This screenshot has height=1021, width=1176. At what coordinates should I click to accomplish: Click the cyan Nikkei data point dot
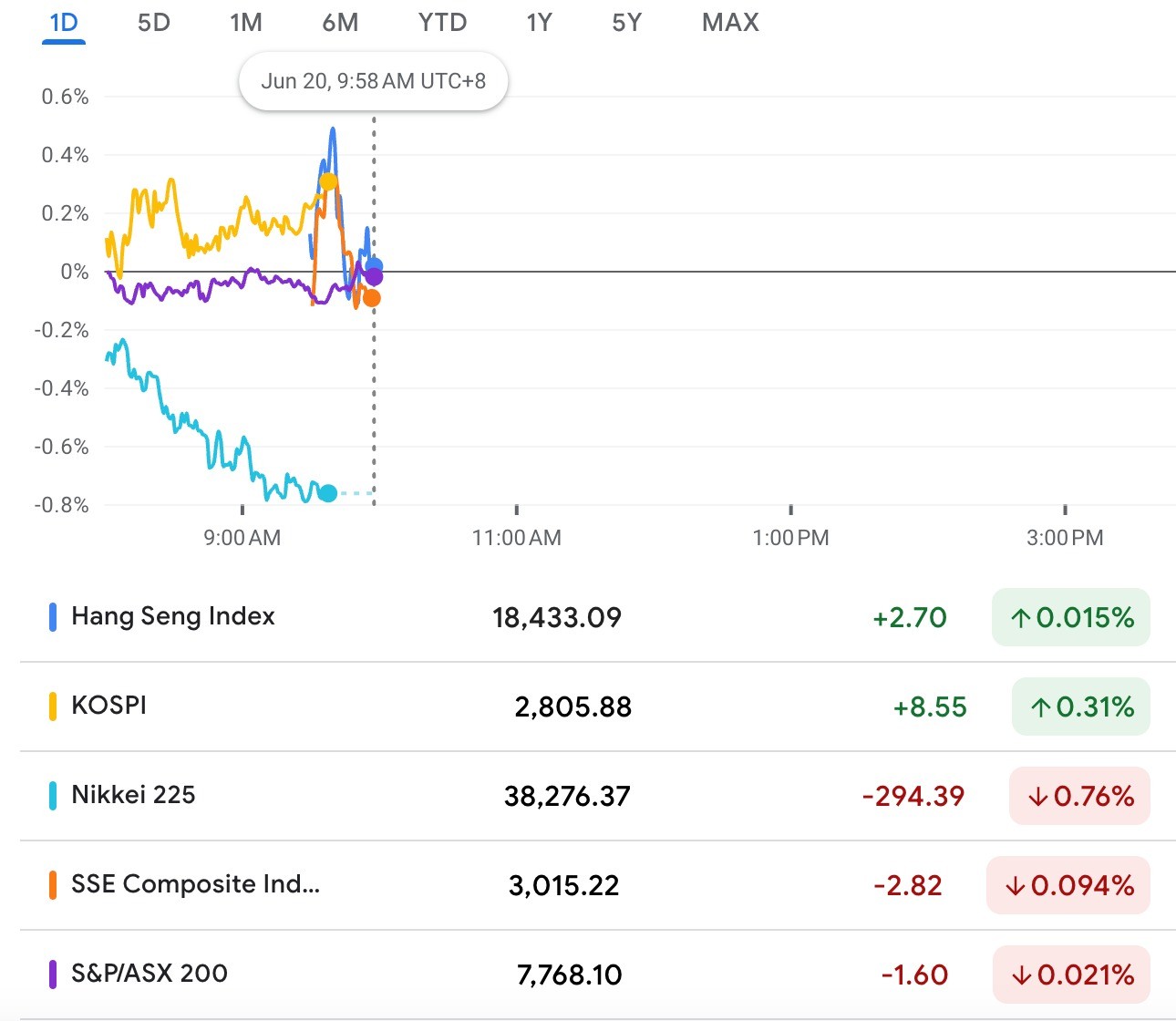(328, 493)
